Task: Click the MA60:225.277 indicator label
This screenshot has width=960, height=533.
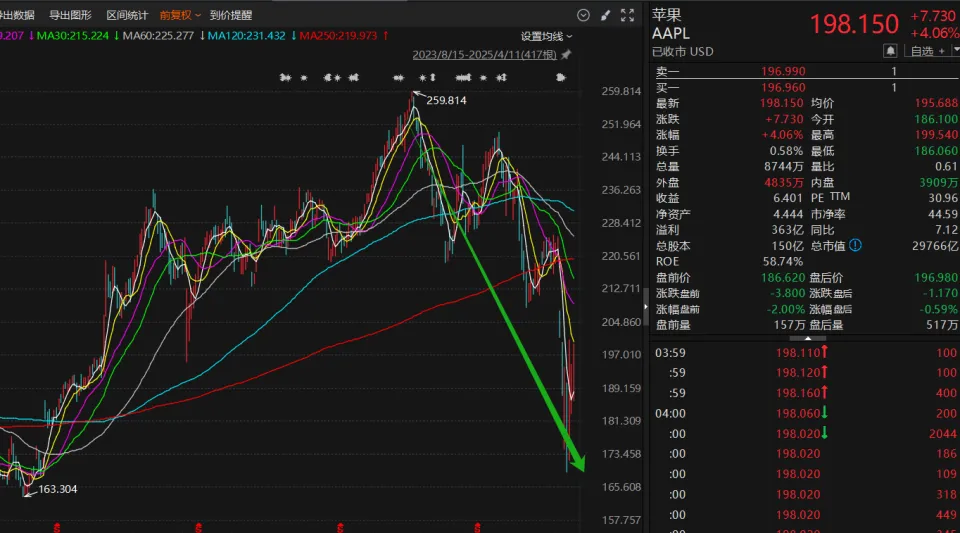Action: coord(158,35)
